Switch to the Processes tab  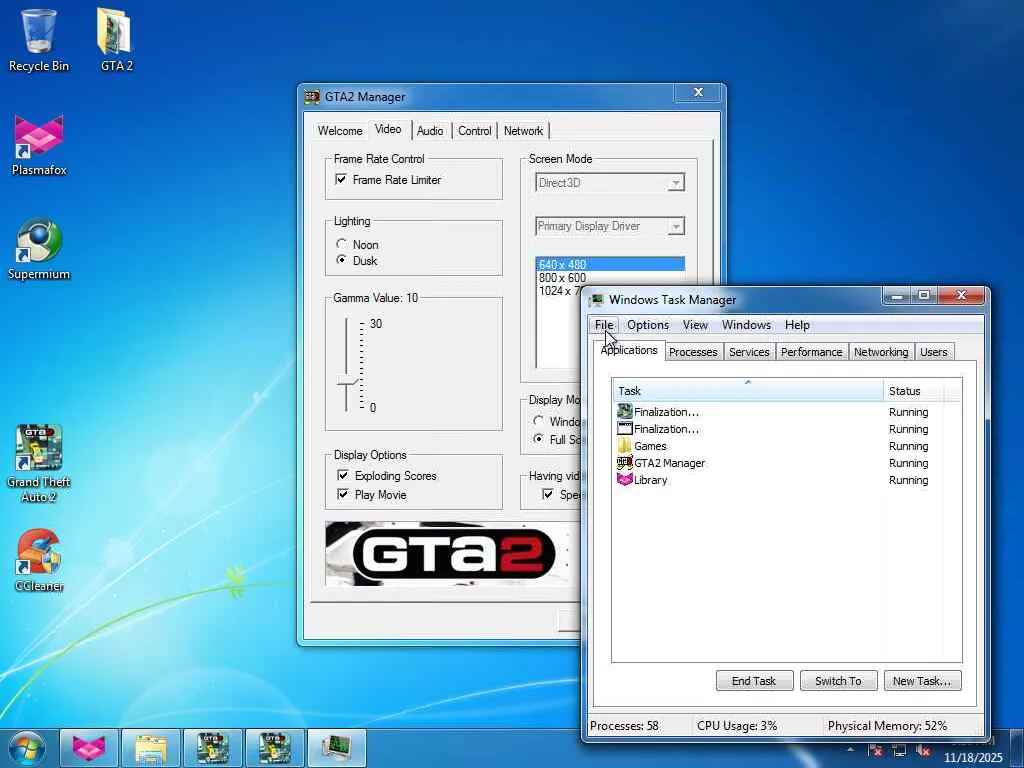tap(693, 352)
